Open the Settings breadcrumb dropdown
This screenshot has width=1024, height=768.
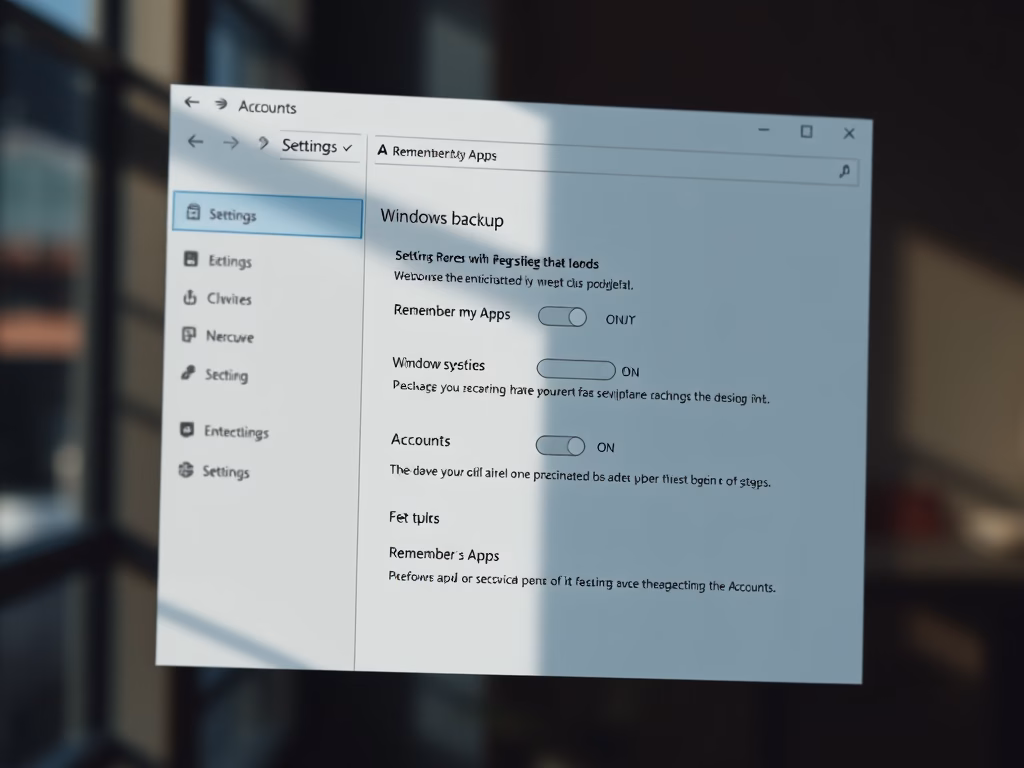(317, 146)
